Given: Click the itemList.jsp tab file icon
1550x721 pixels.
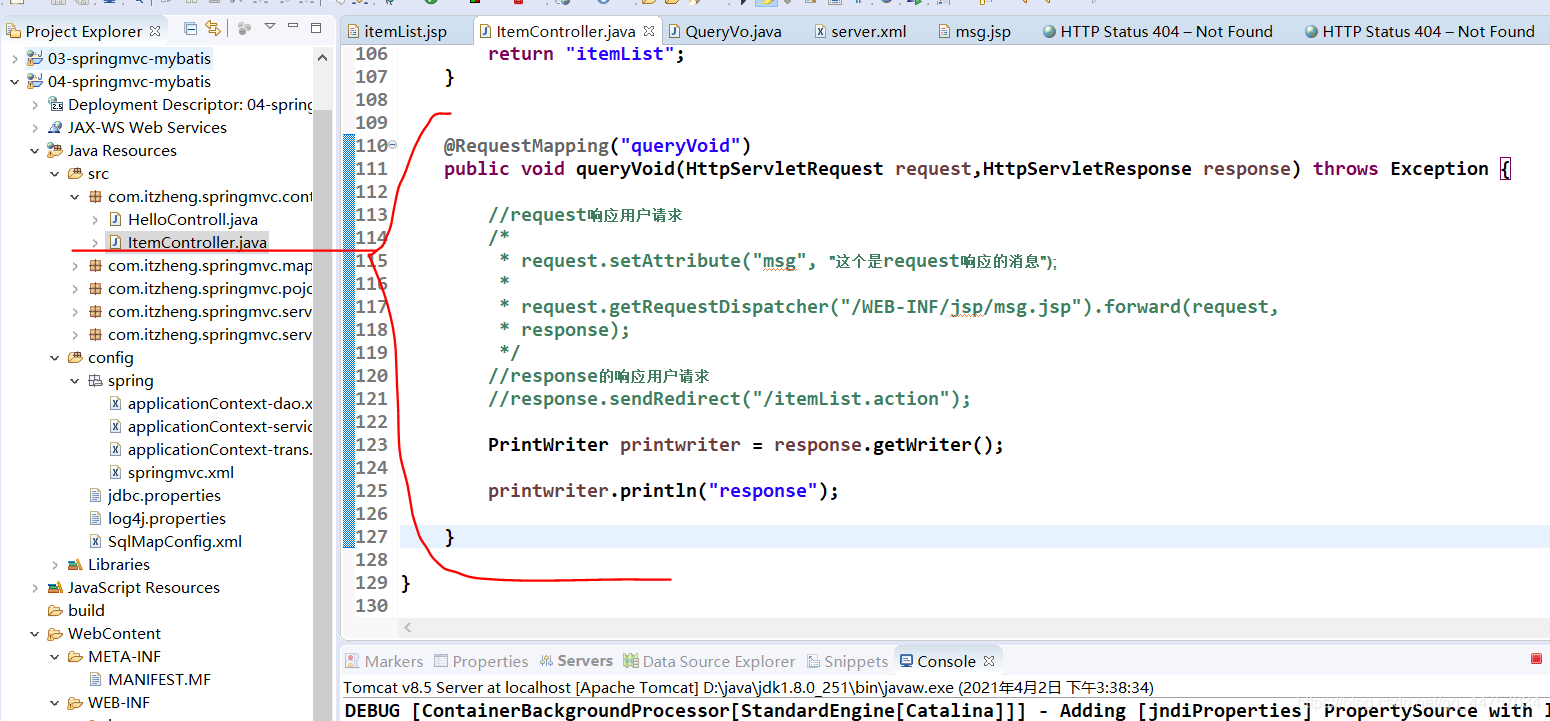Looking at the screenshot, I should pyautogui.click(x=353, y=32).
